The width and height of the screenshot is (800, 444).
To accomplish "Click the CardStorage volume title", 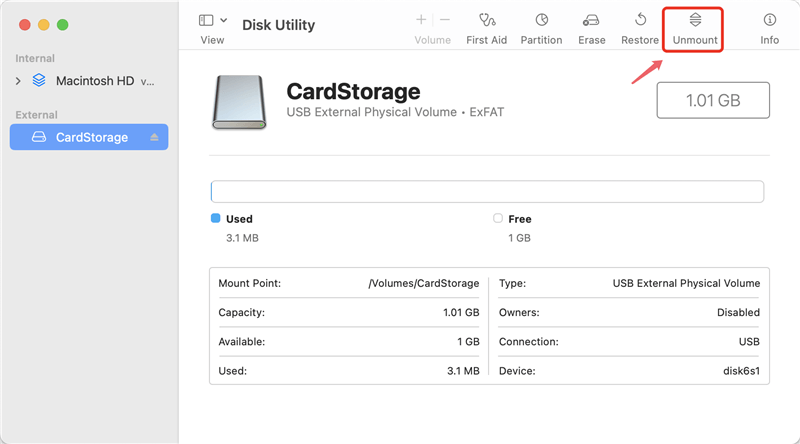I will pyautogui.click(x=353, y=92).
